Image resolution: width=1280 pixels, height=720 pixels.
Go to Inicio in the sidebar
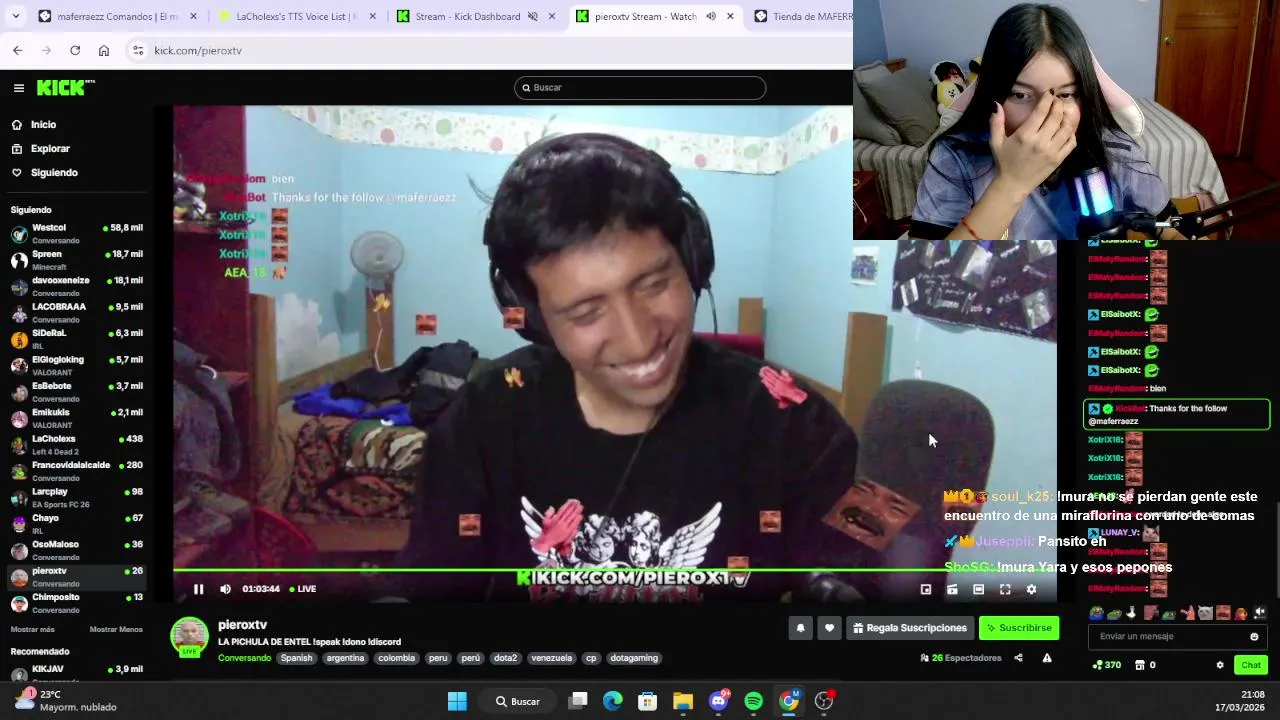click(43, 125)
